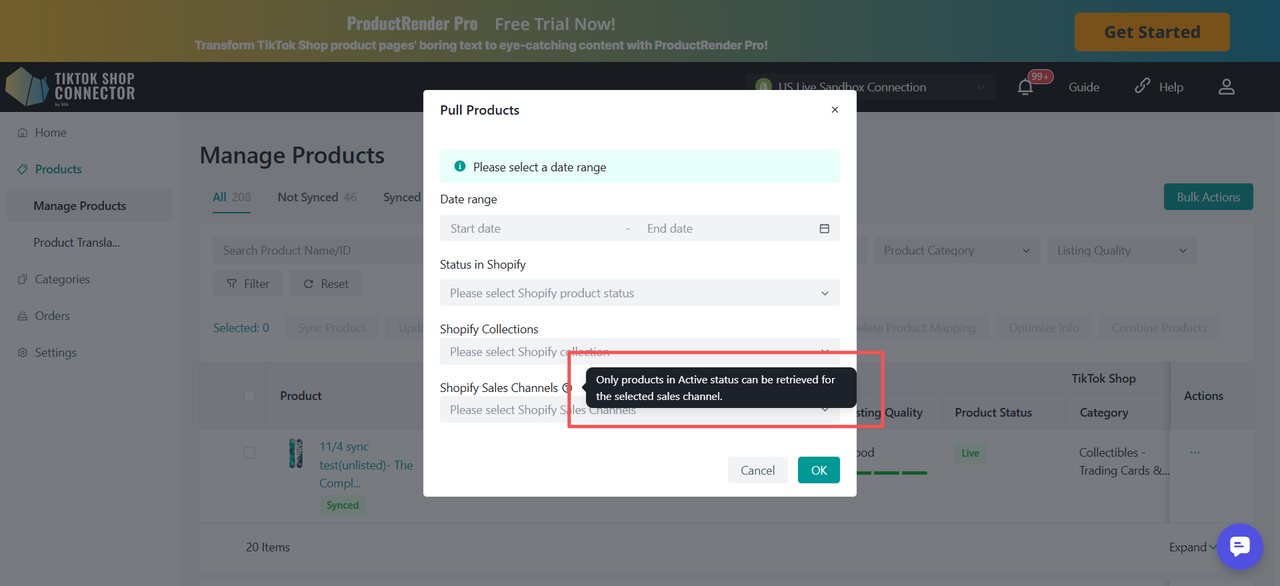Open the user account profile icon
This screenshot has width=1280, height=586.
point(1227,87)
